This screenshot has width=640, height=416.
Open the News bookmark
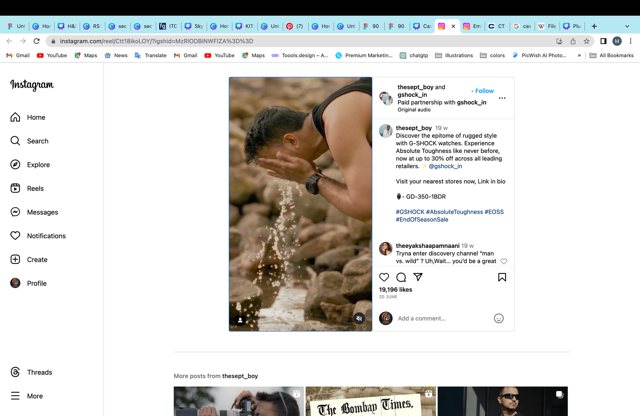tap(116, 55)
